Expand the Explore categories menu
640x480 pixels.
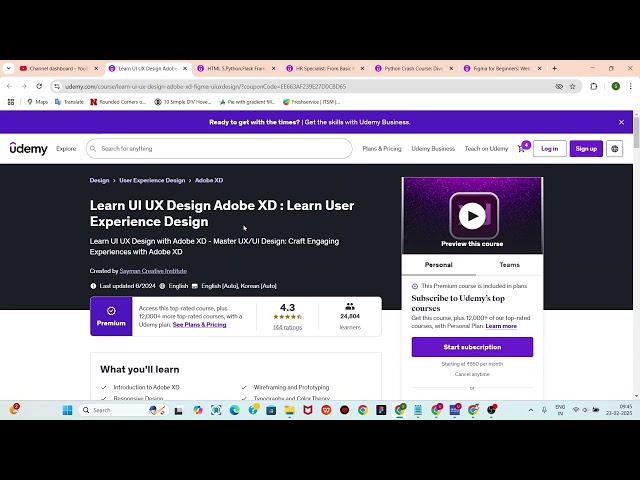tap(66, 149)
